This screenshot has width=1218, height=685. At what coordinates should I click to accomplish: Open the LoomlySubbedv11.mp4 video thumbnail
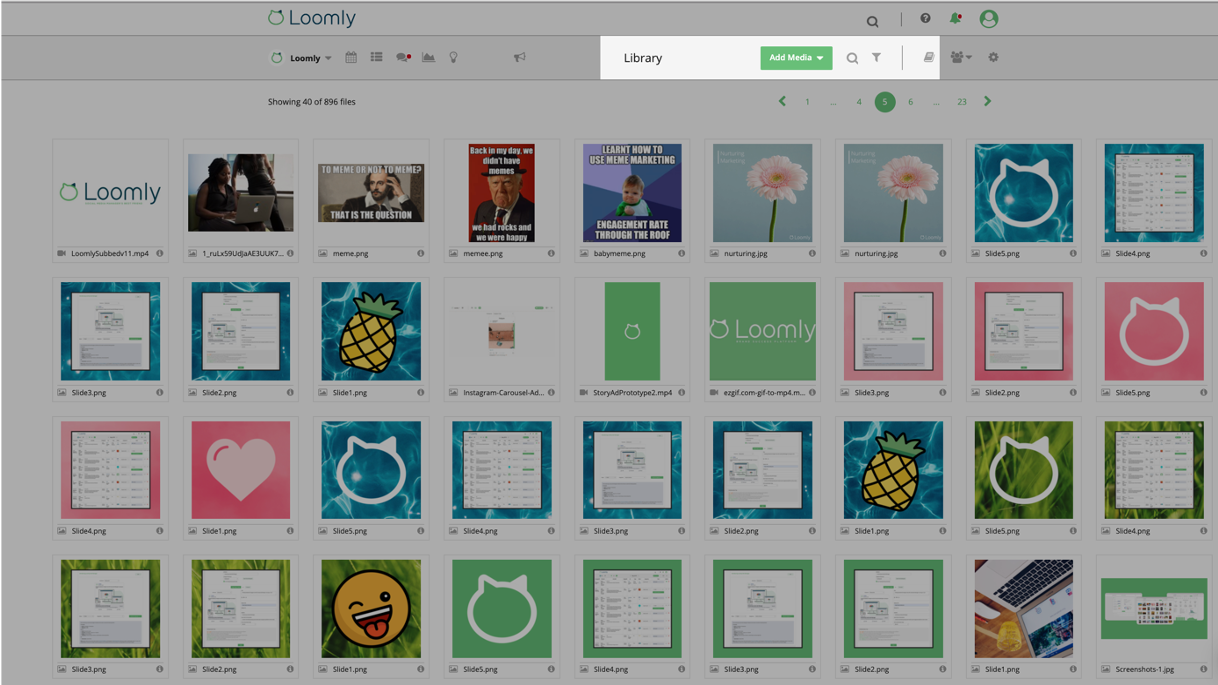pyautogui.click(x=110, y=192)
